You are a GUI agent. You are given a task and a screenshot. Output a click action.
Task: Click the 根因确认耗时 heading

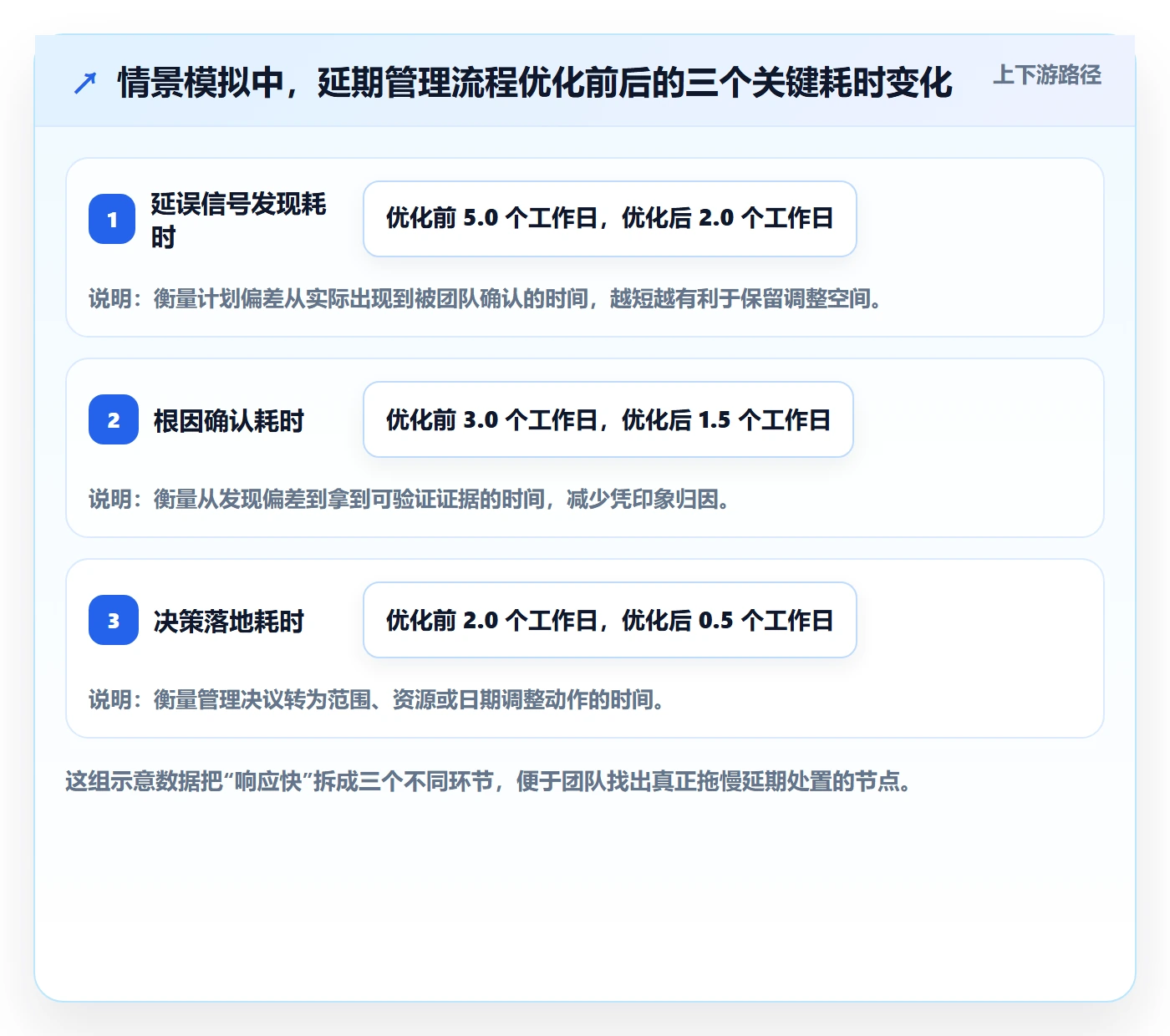[229, 420]
